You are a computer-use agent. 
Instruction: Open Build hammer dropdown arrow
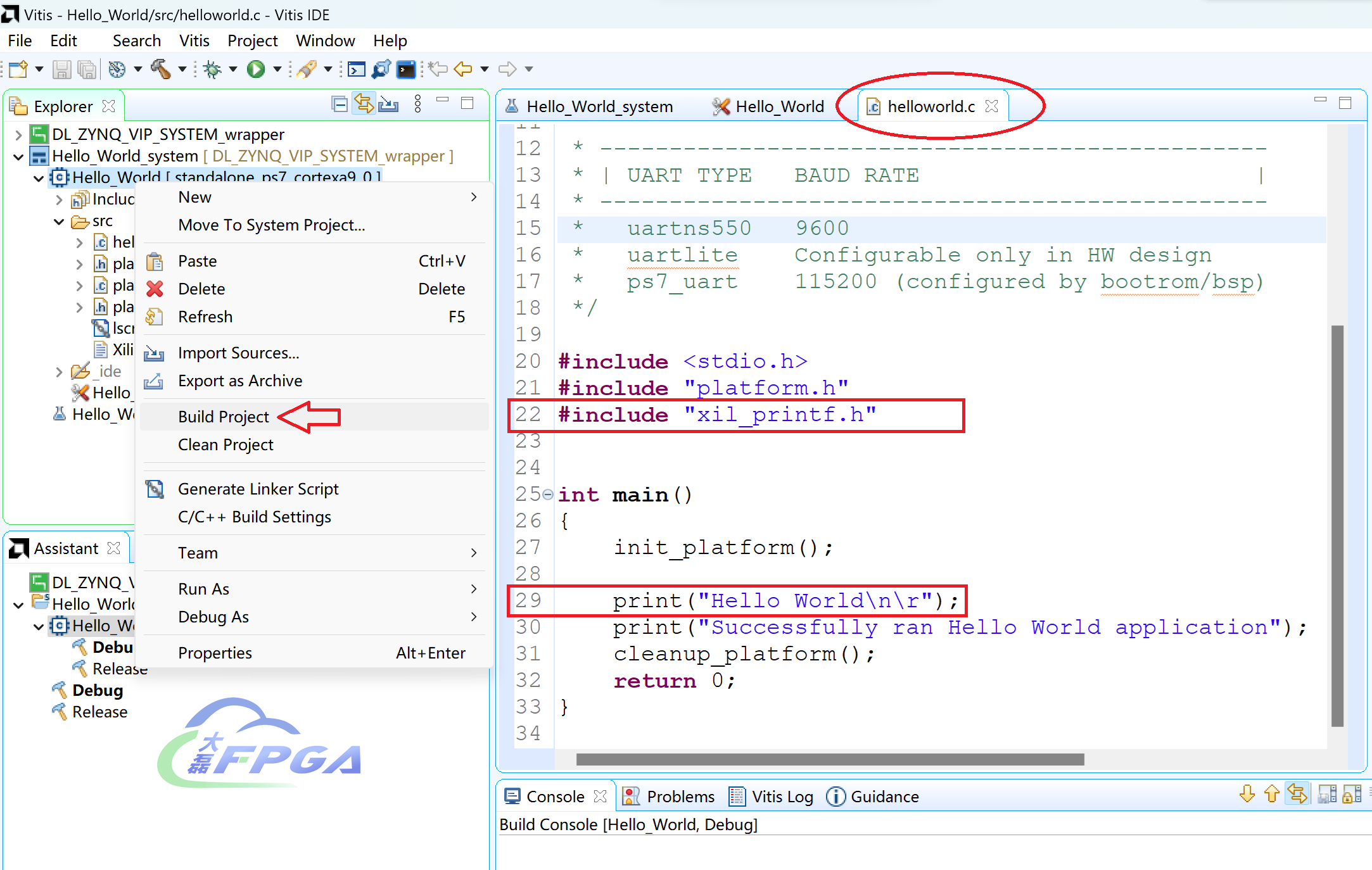click(182, 69)
